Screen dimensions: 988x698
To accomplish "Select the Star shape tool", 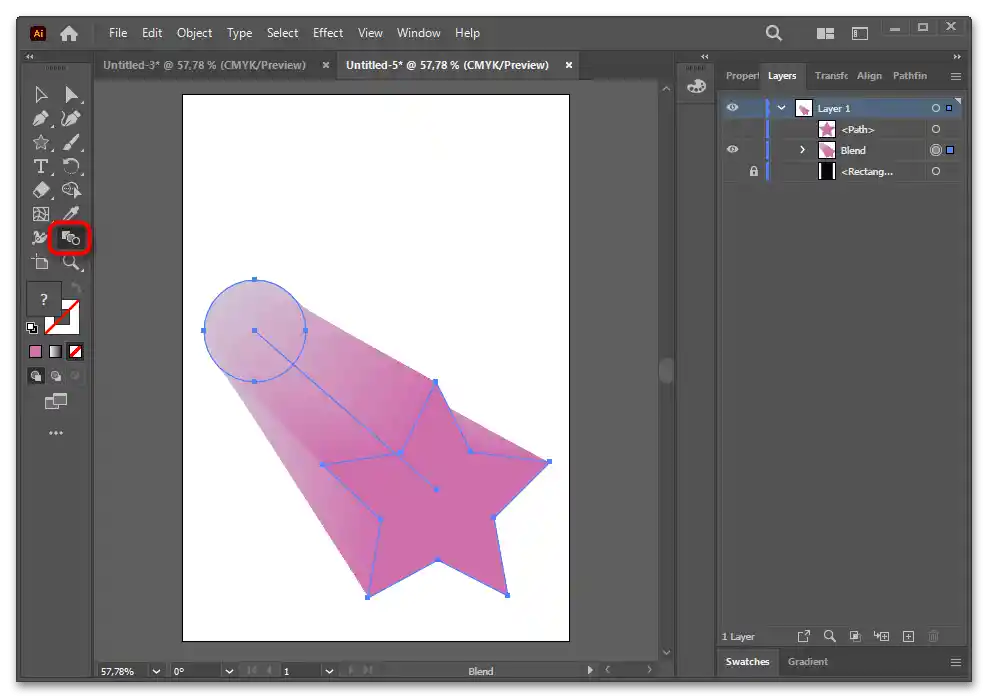I will point(41,143).
